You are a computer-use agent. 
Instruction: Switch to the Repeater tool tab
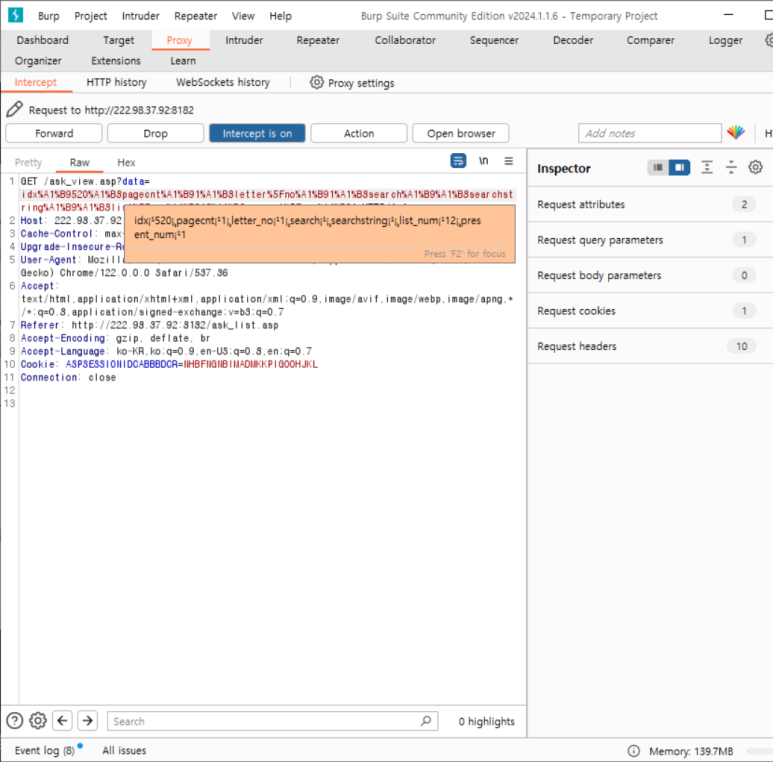pos(318,40)
